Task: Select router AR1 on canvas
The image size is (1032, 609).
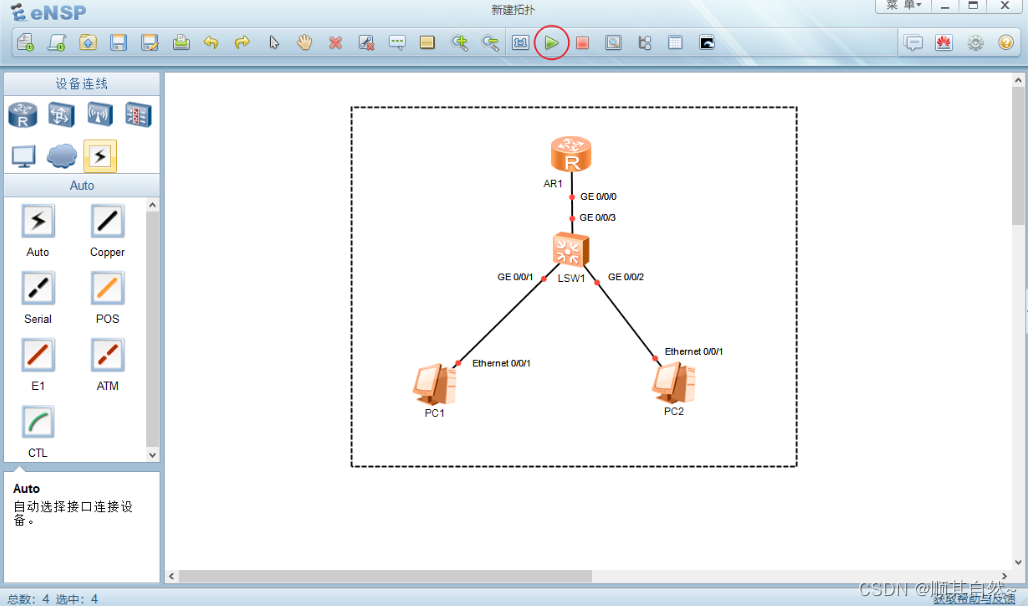Action: [571, 154]
